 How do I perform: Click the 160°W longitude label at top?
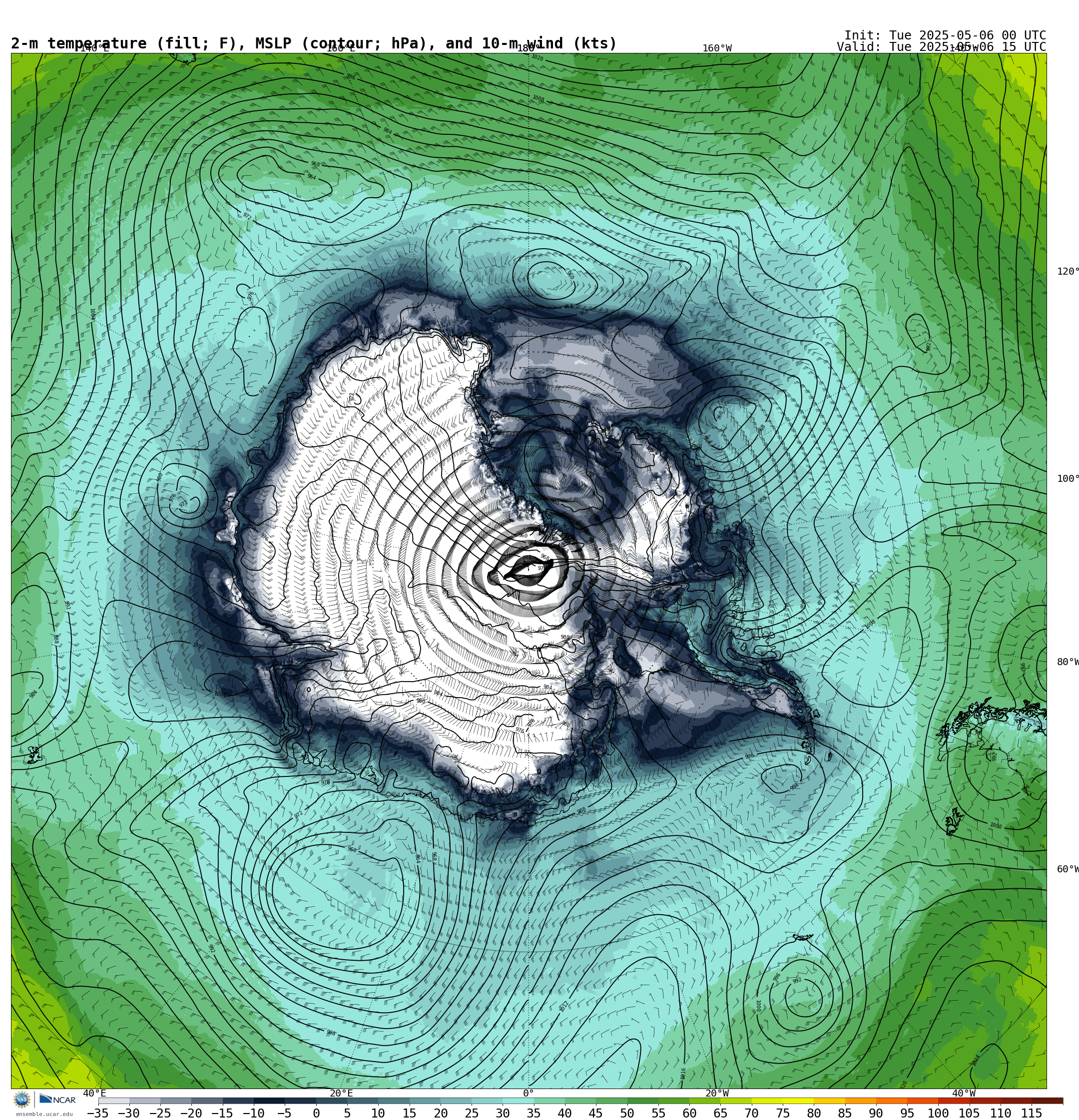click(x=717, y=48)
